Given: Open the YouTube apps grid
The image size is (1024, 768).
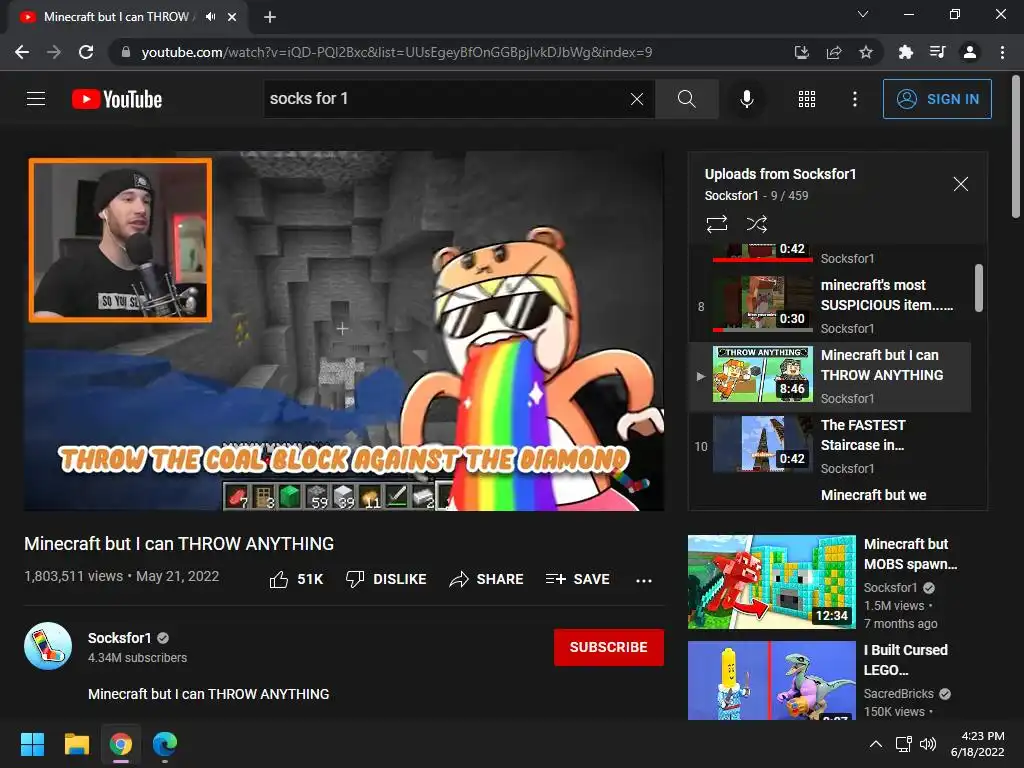Looking at the screenshot, I should click(807, 99).
